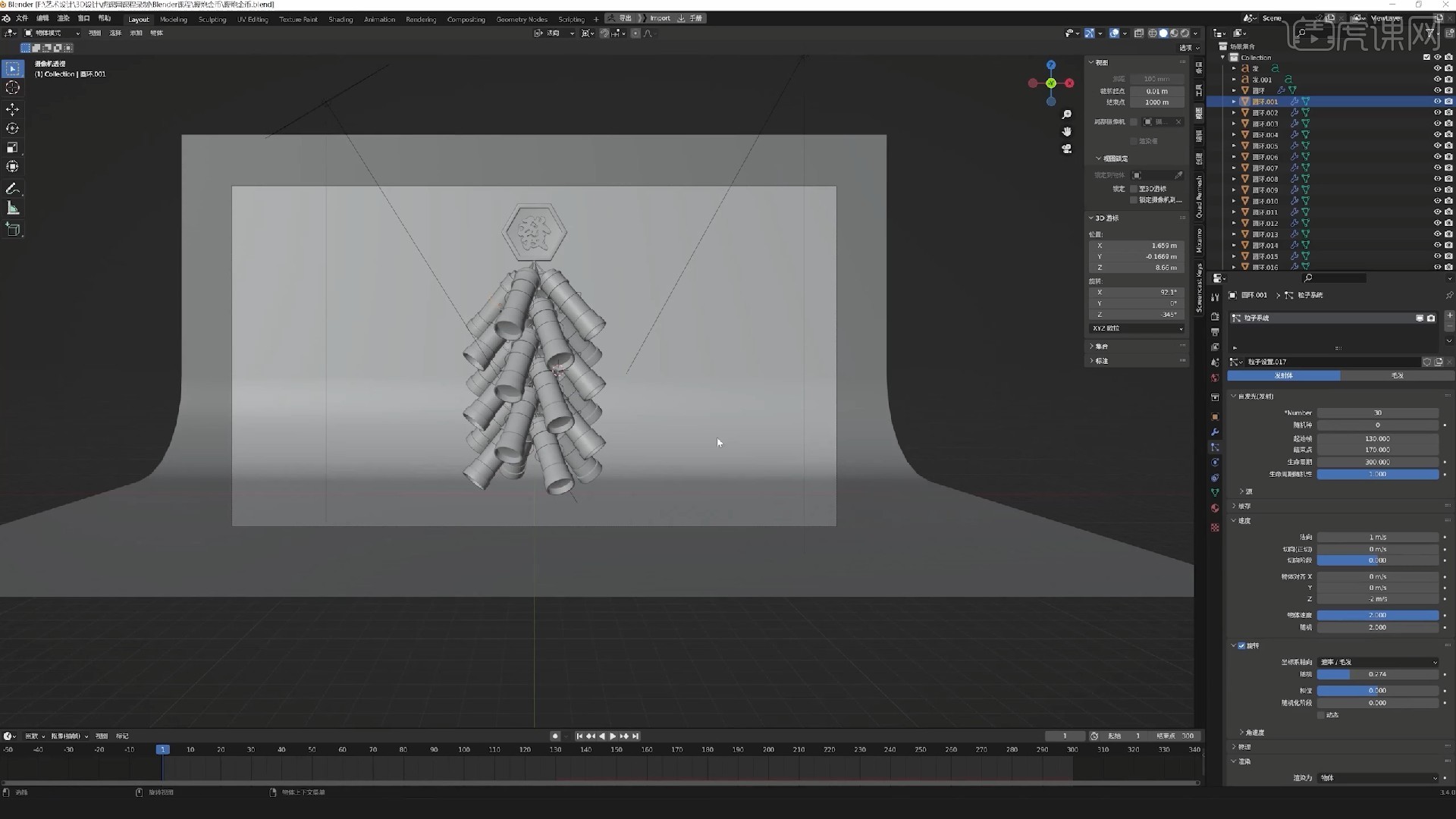1456x819 pixels.
Task: Click the pan view hand icon
Action: [x=1067, y=132]
